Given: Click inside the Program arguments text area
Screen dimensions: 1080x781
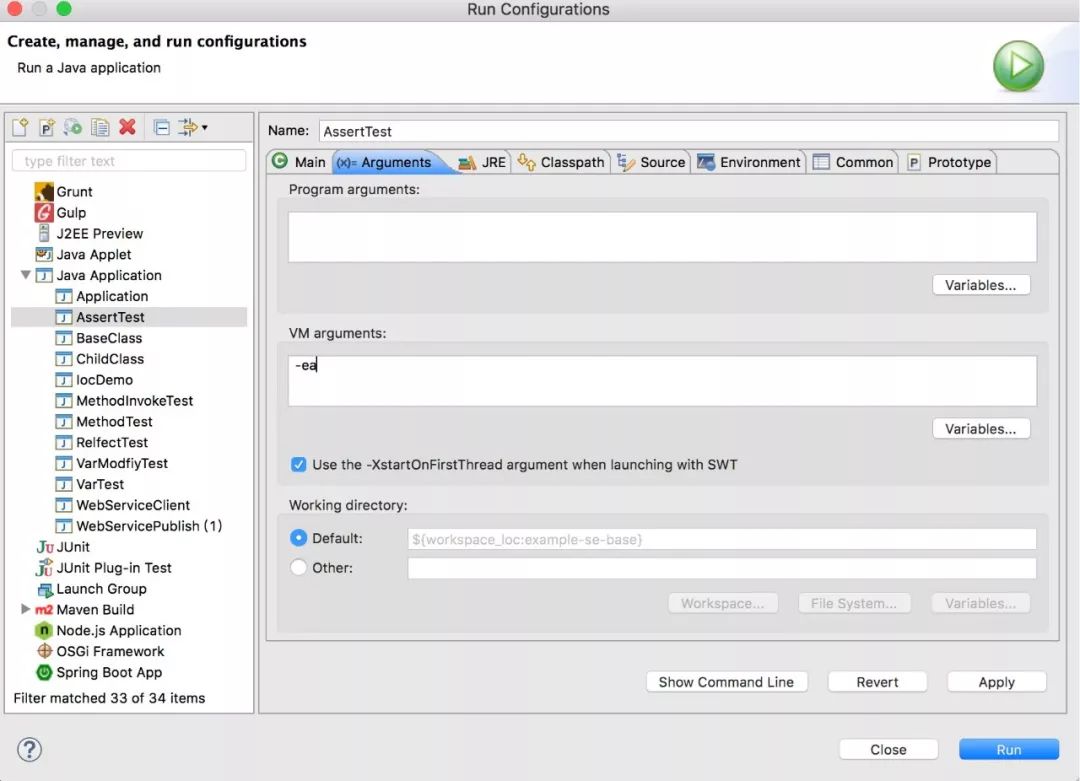Looking at the screenshot, I should tap(662, 236).
